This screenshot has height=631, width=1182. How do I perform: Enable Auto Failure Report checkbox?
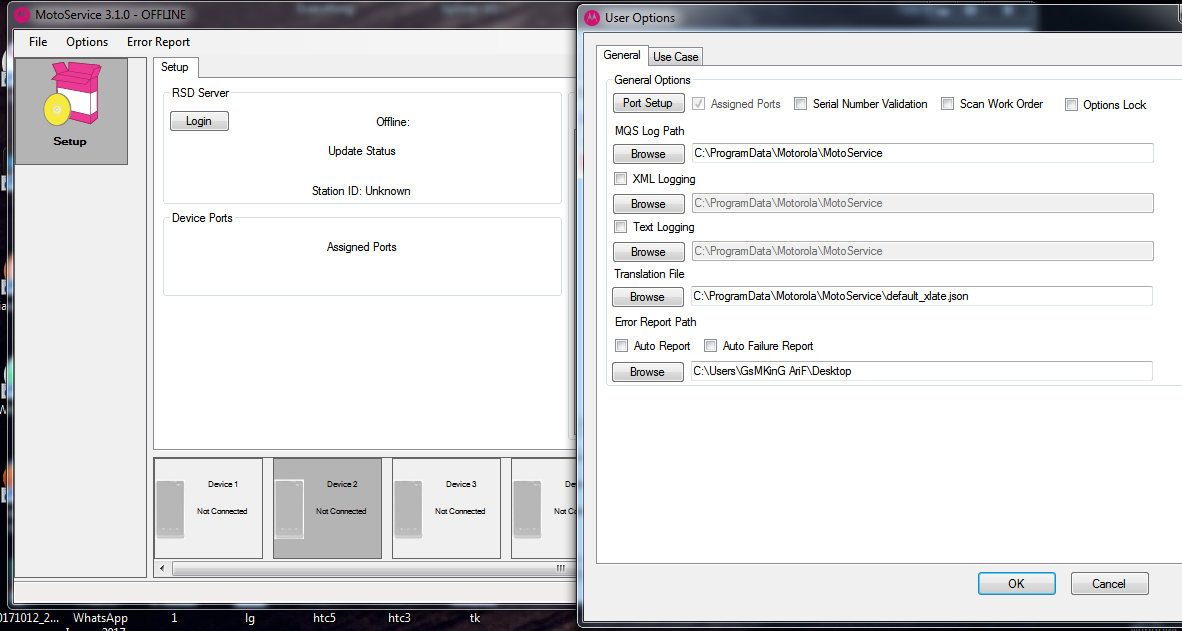[x=710, y=346]
